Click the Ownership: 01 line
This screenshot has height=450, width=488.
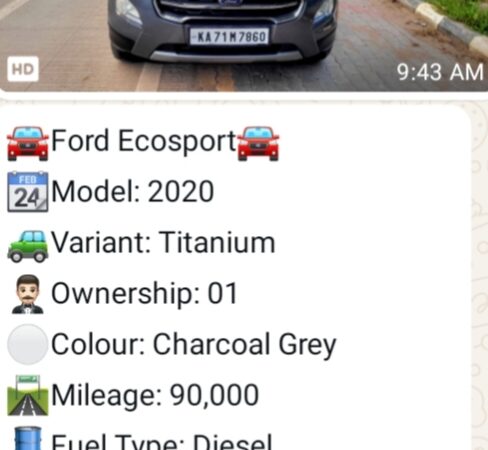[144, 294]
